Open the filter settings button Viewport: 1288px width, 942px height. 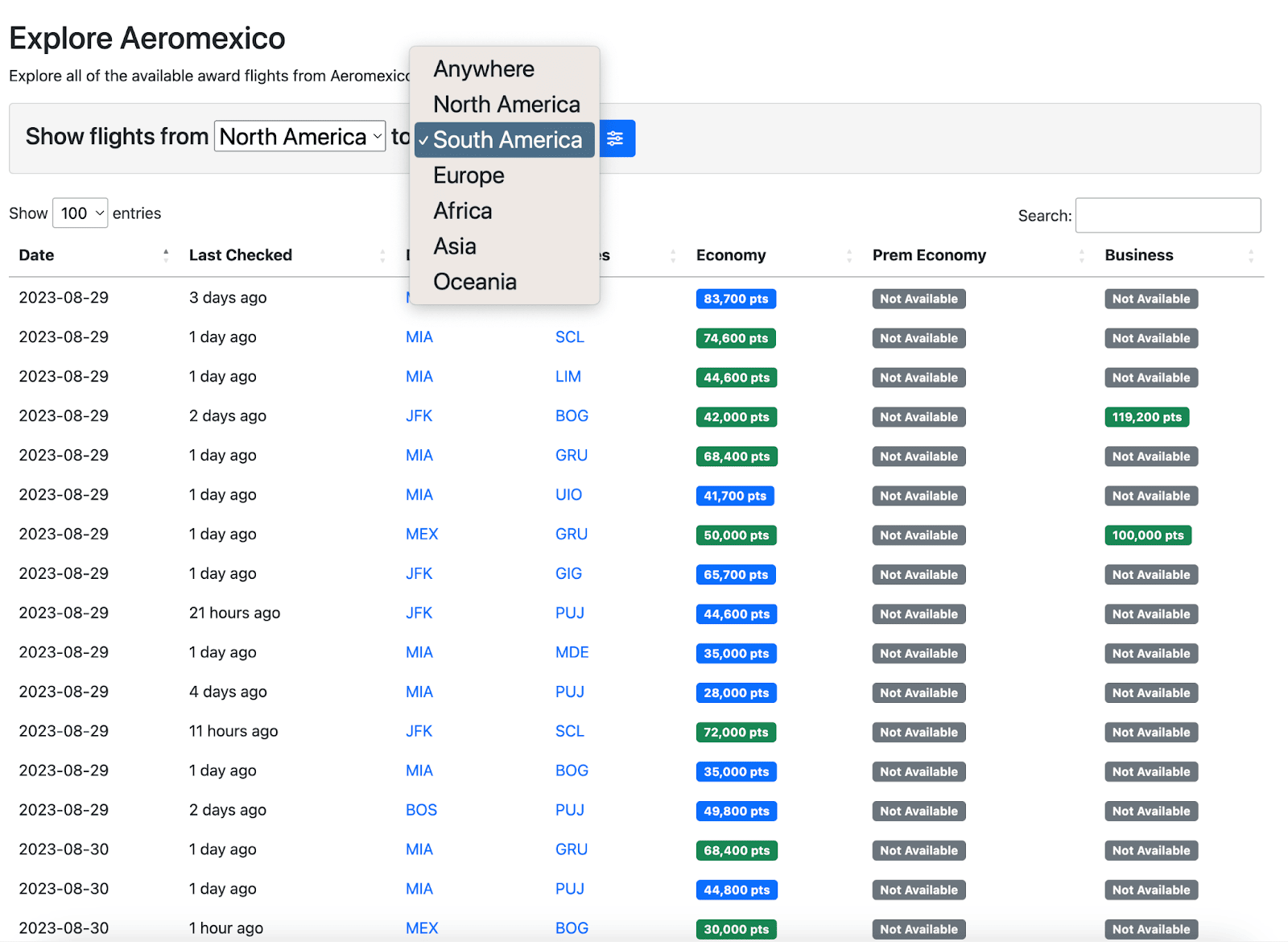[616, 138]
